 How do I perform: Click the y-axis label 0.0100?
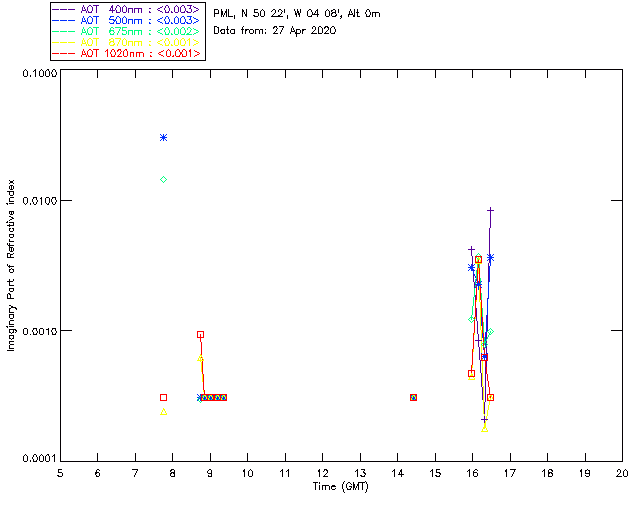coord(39,201)
